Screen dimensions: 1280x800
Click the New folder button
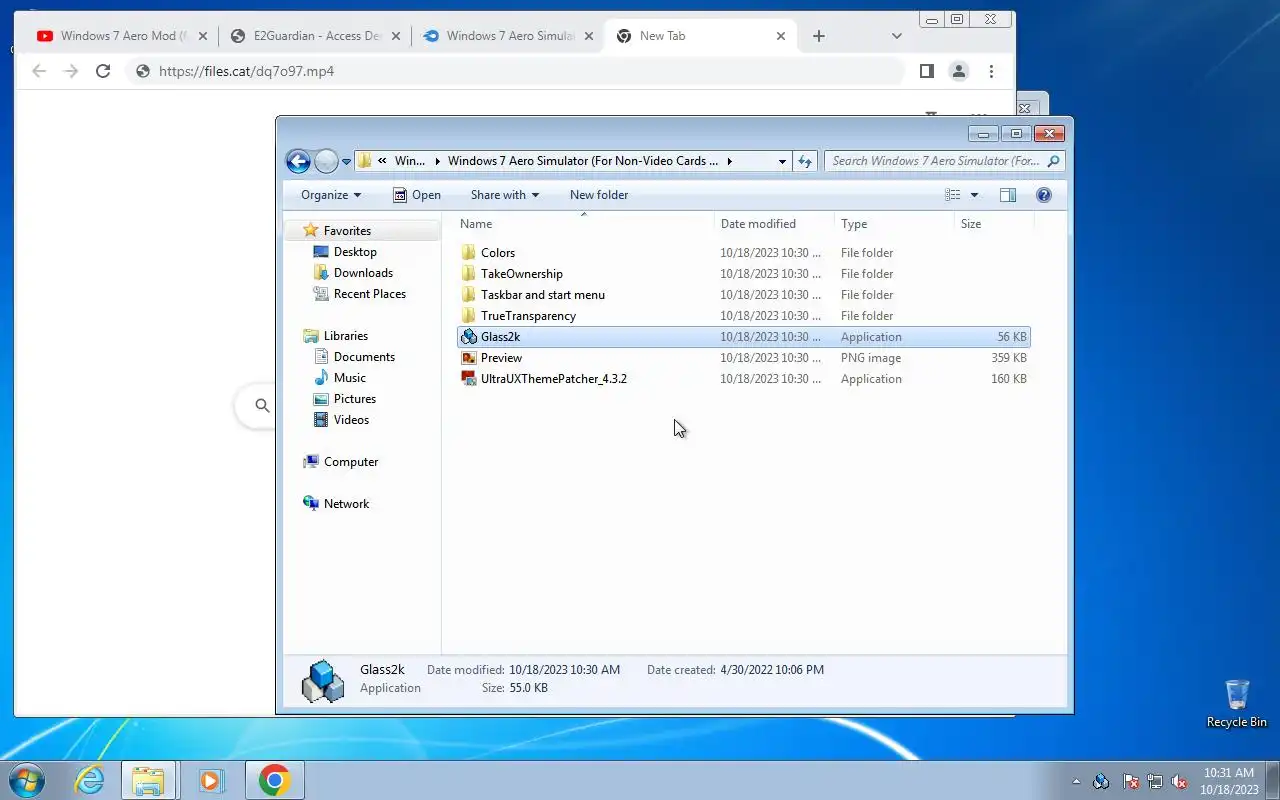tap(599, 195)
